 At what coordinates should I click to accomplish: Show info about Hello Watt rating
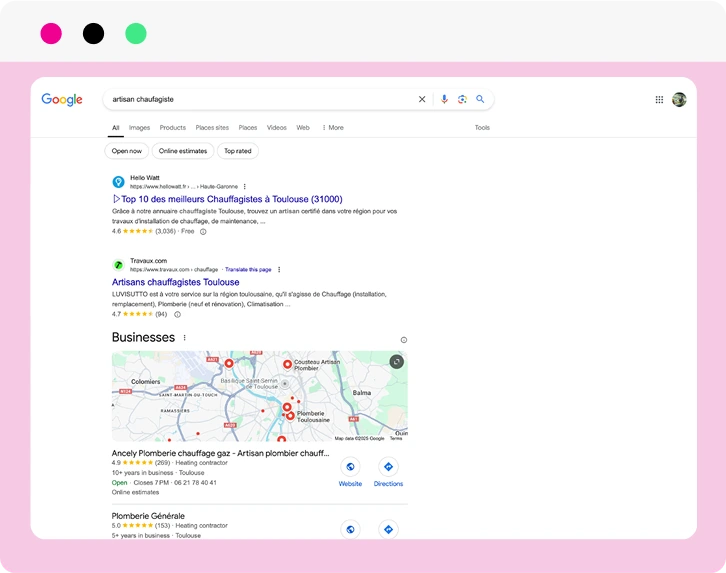203,231
